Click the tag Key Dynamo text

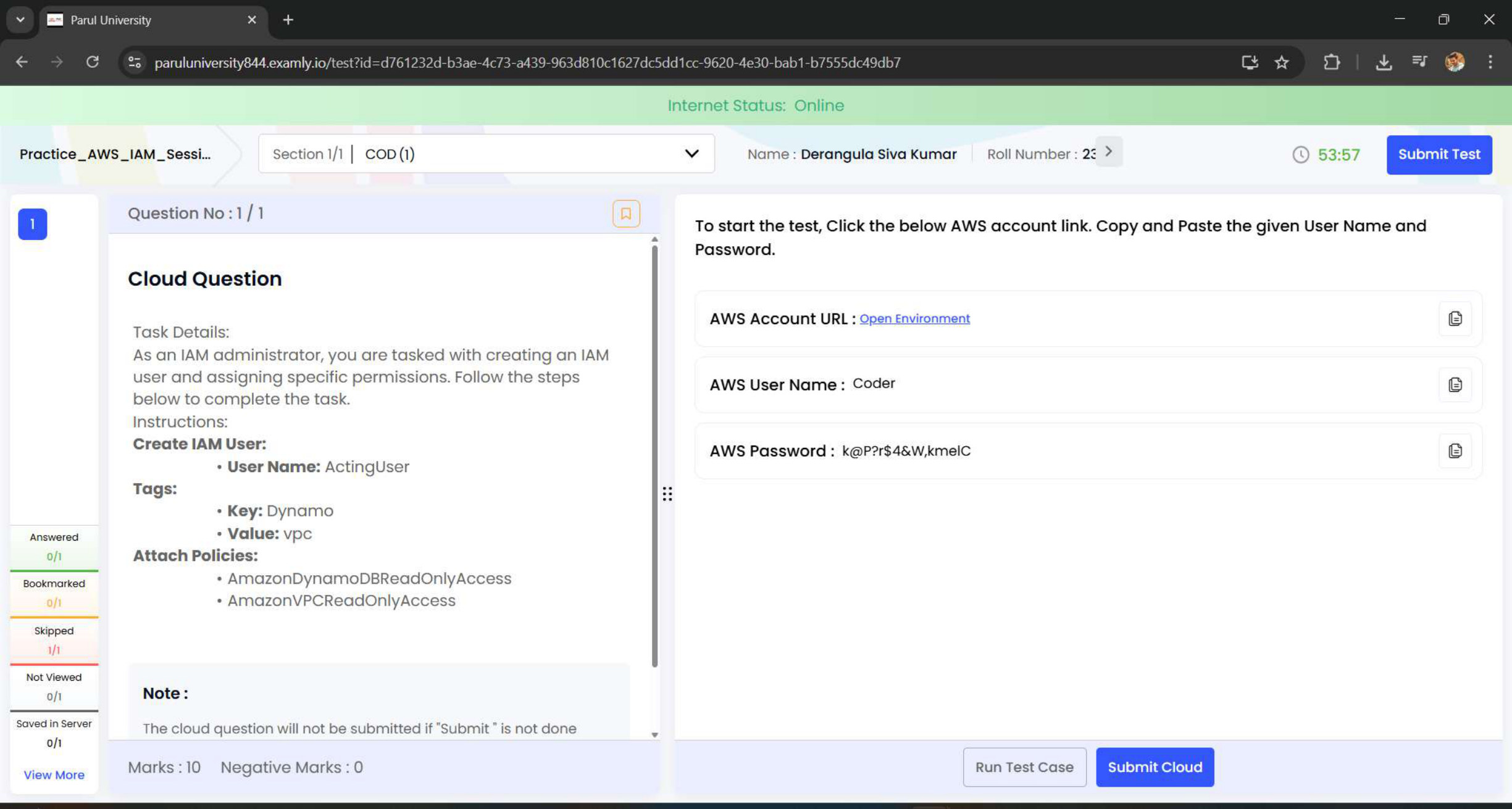[280, 511]
